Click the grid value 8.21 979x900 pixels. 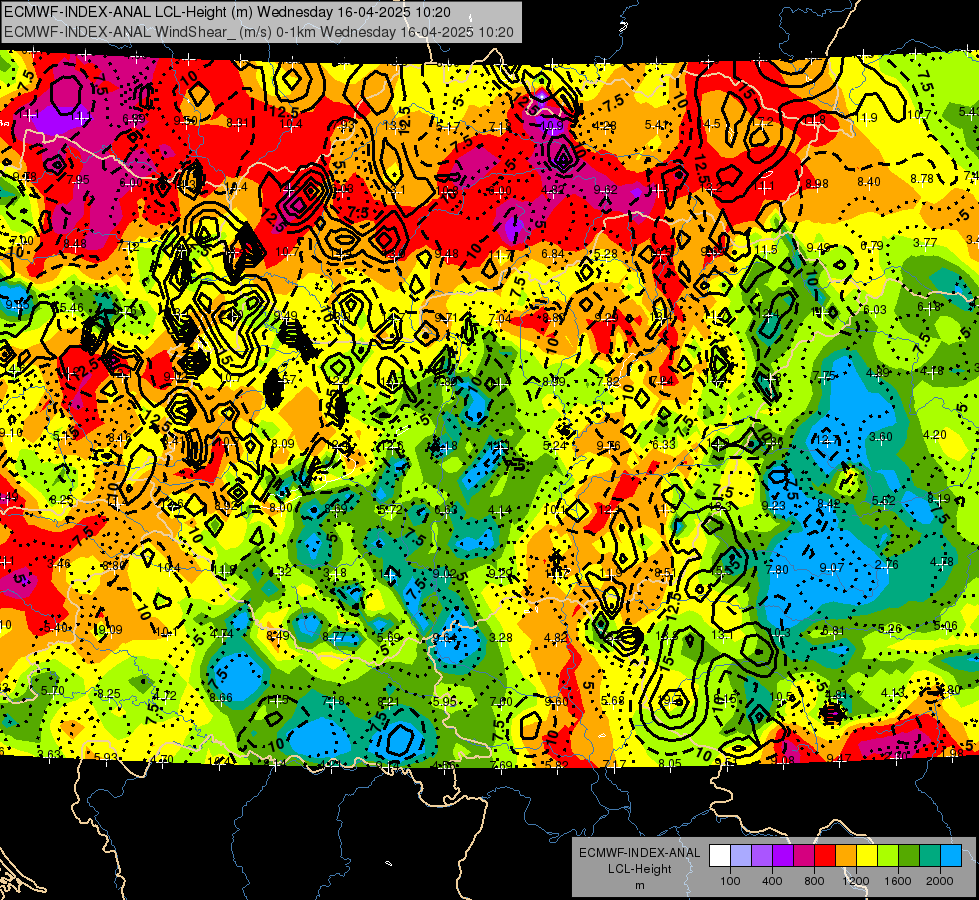pos(388,702)
